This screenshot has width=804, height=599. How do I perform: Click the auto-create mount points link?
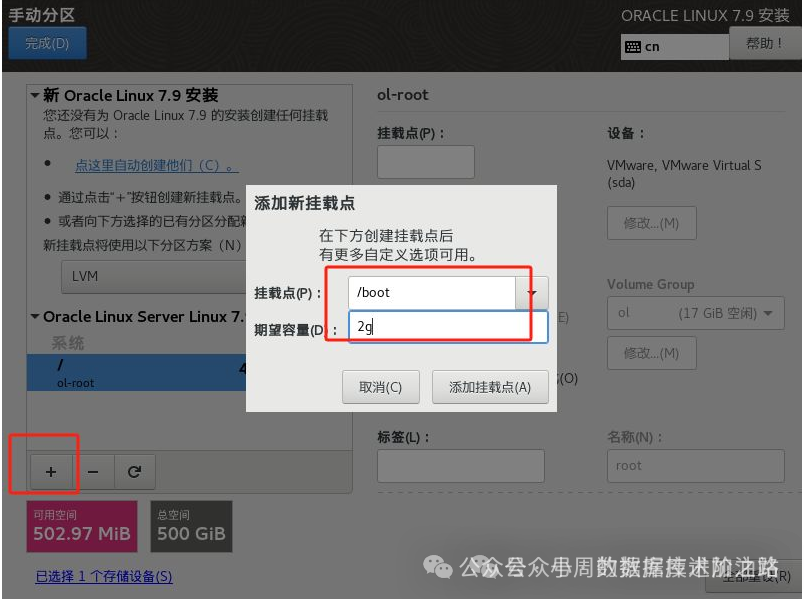[x=156, y=166]
